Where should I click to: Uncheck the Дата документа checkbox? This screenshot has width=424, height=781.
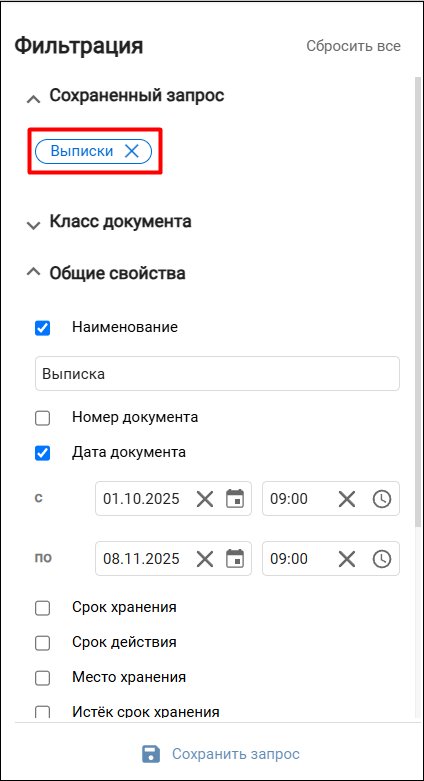42,453
